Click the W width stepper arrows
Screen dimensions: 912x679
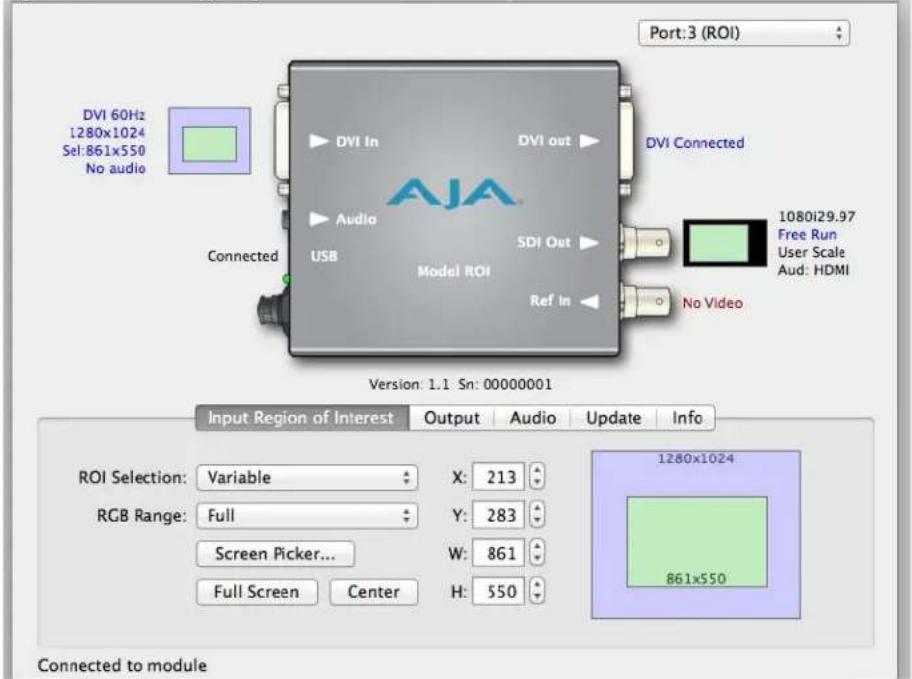537,552
